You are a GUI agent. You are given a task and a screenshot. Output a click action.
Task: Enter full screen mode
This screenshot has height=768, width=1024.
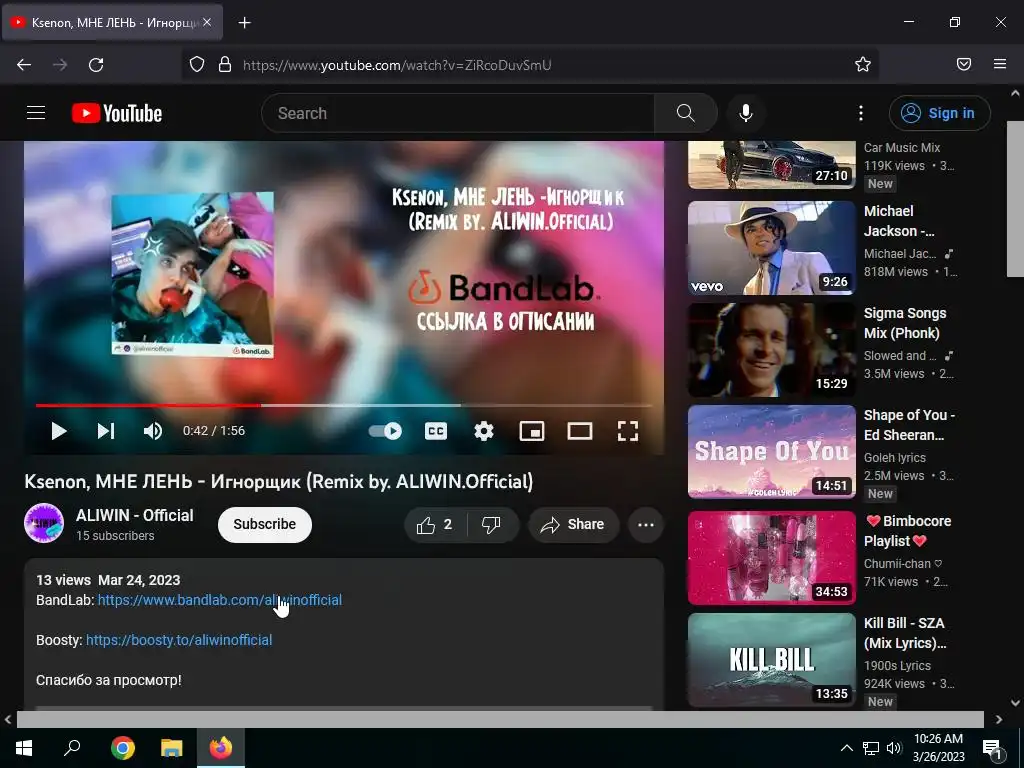[628, 431]
